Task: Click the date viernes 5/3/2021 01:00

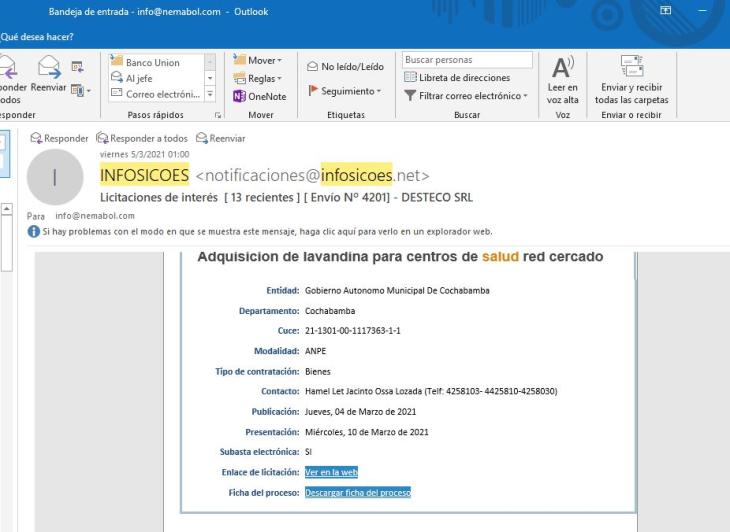Action: coord(144,155)
